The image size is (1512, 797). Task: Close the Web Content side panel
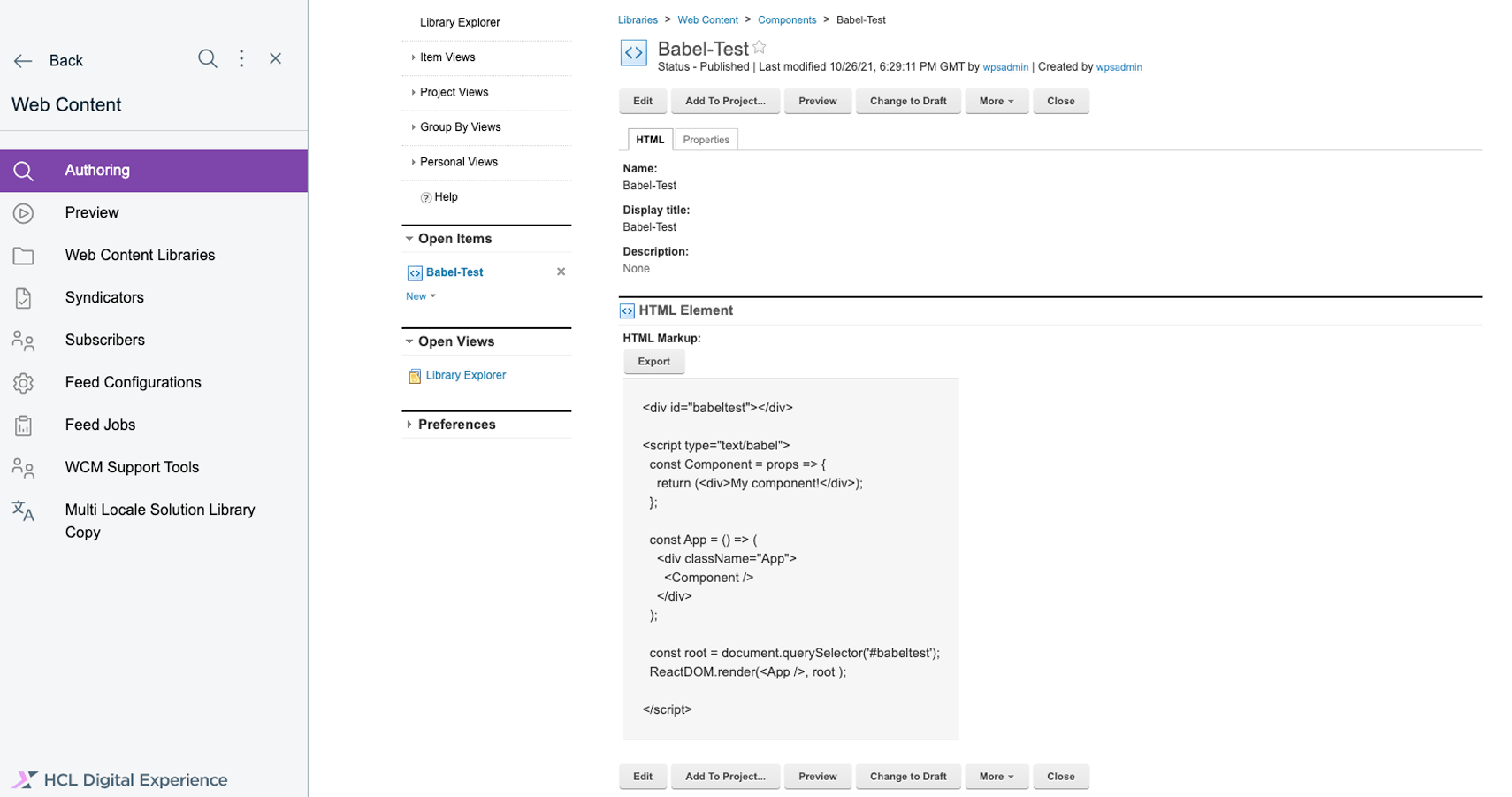coord(276,58)
